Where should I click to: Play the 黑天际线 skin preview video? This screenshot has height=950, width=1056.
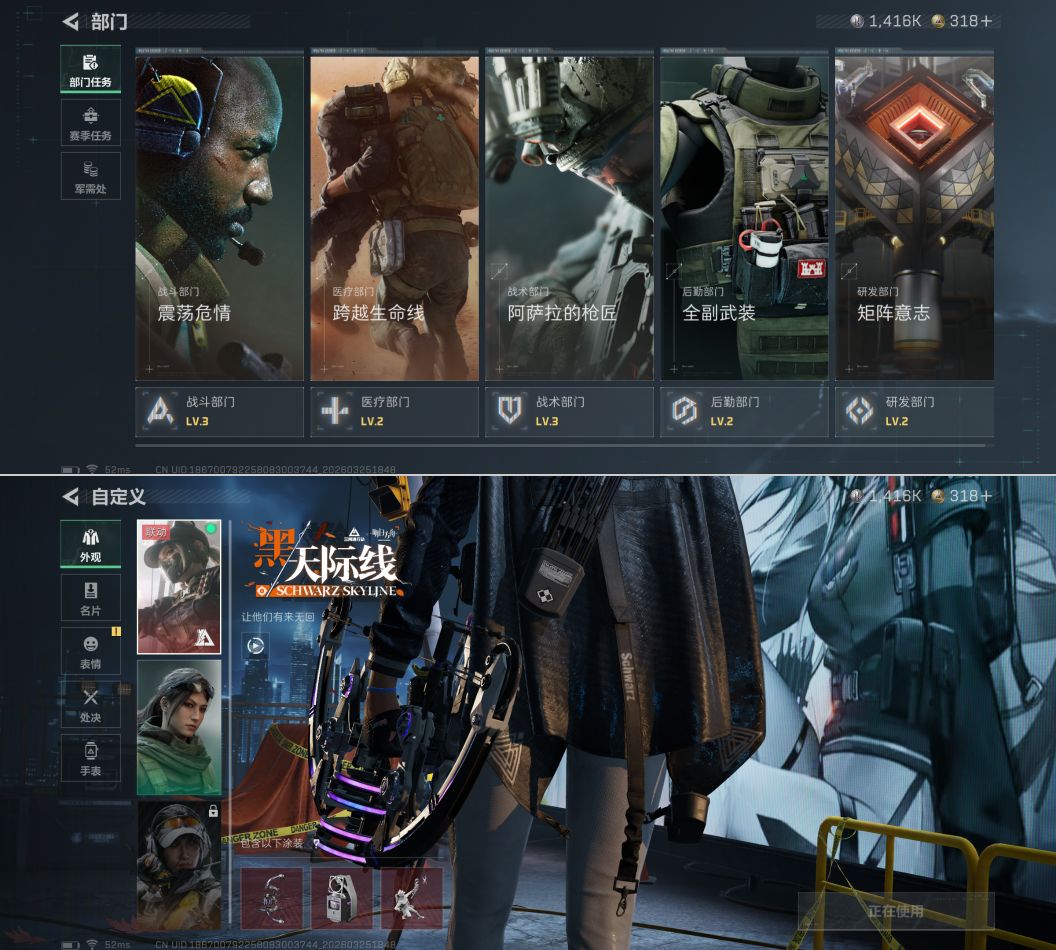[x=256, y=645]
